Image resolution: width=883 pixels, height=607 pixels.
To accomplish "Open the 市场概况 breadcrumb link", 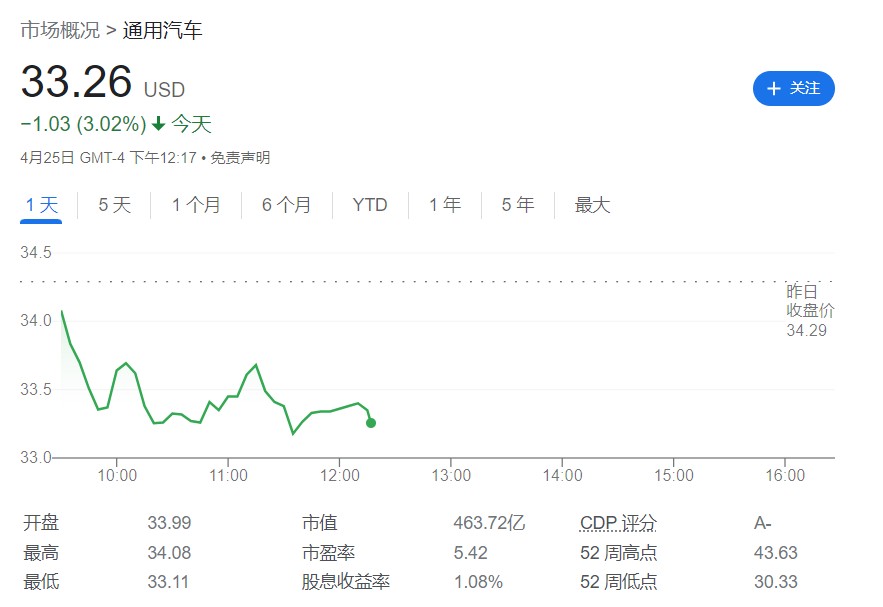I will [60, 30].
